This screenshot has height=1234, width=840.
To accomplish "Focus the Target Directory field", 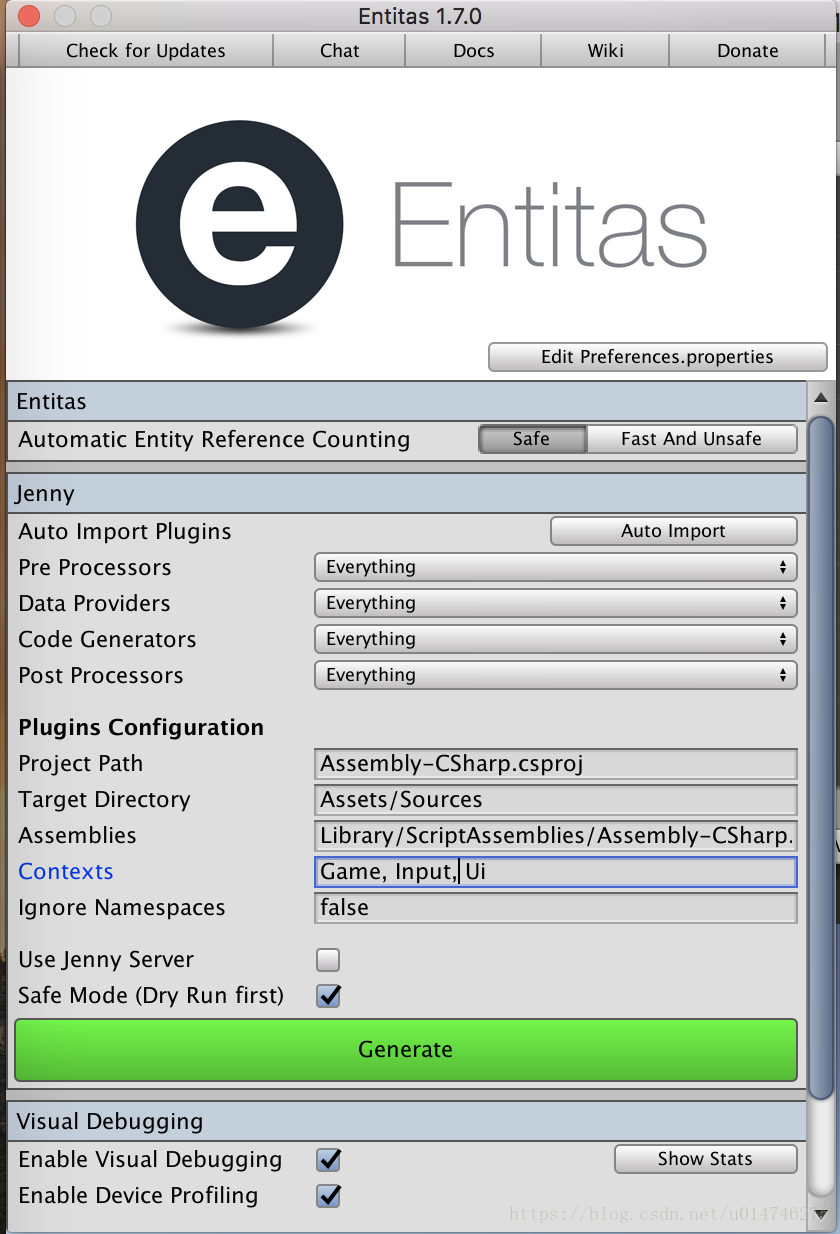I will 555,800.
